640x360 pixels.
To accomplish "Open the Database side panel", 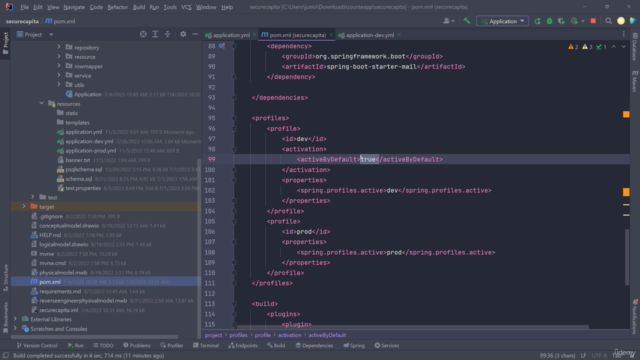I will tap(635, 48).
